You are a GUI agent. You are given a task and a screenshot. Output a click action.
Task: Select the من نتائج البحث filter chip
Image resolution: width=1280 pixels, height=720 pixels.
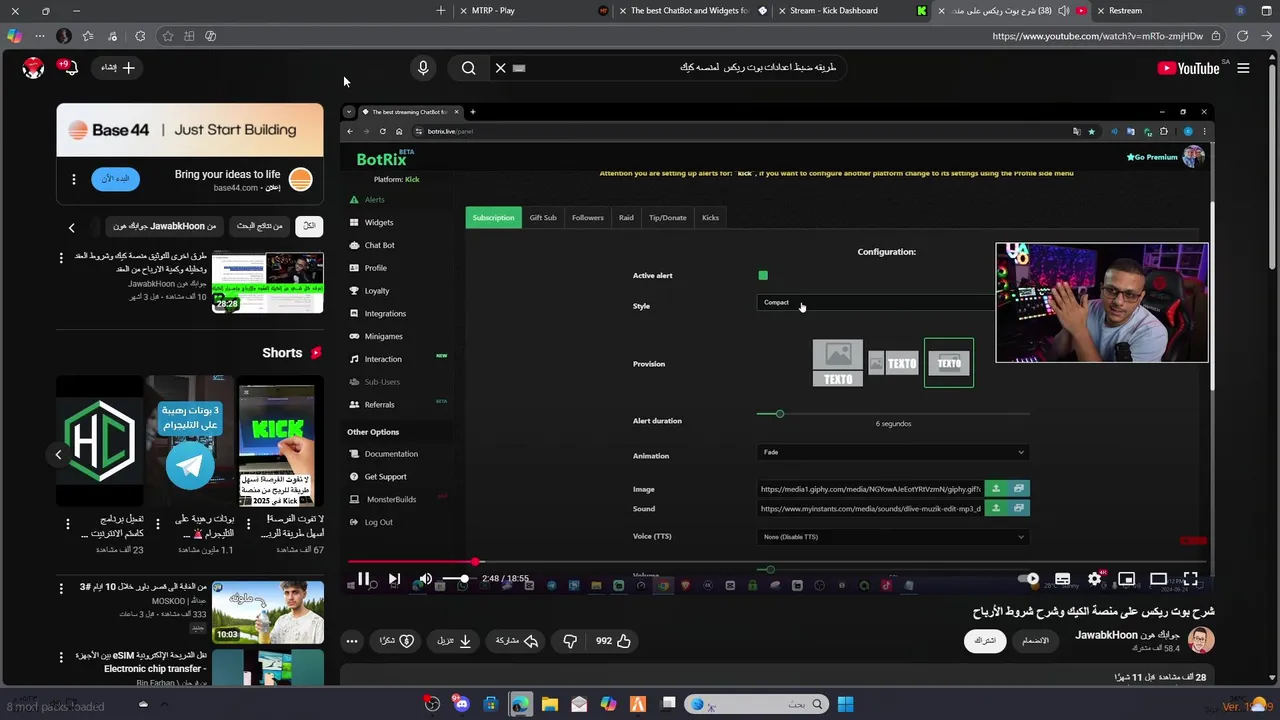[259, 226]
